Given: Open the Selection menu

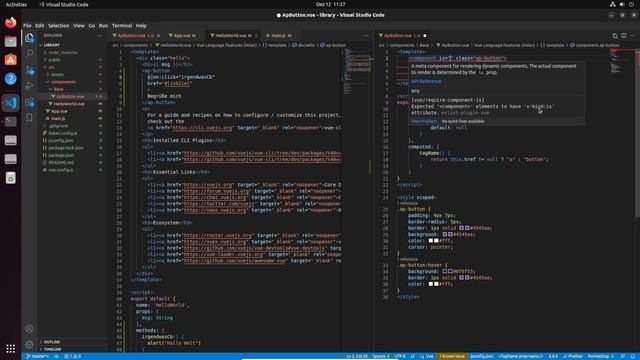Looking at the screenshot, I should coord(59,25).
